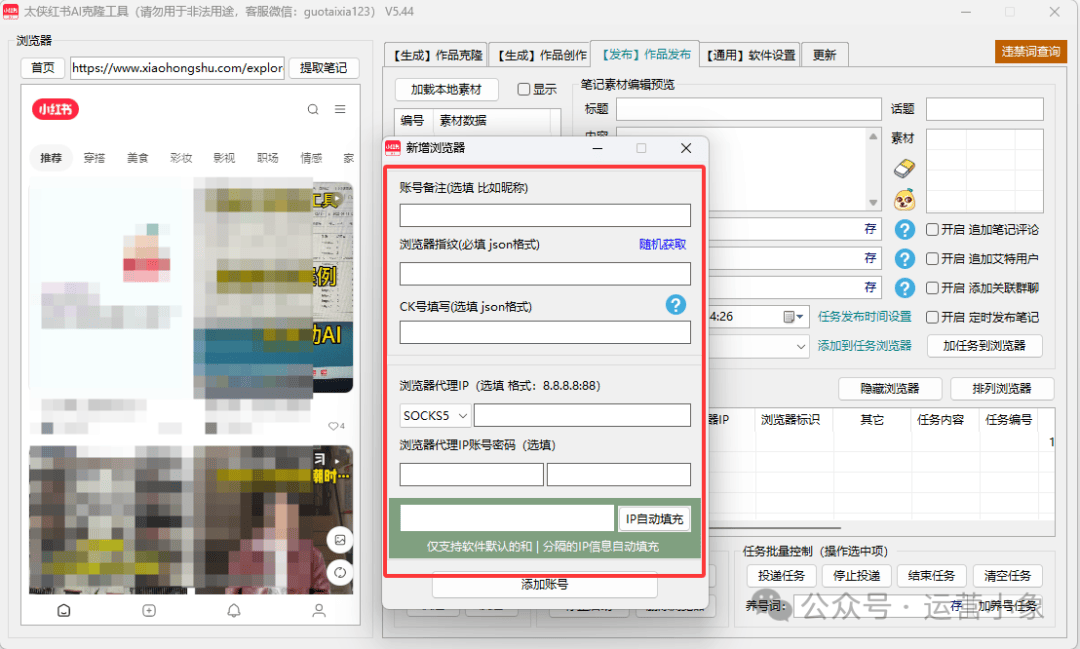Screen dimensions: 1080x649
Task: Select the 推荐 category tab
Action: (51, 158)
